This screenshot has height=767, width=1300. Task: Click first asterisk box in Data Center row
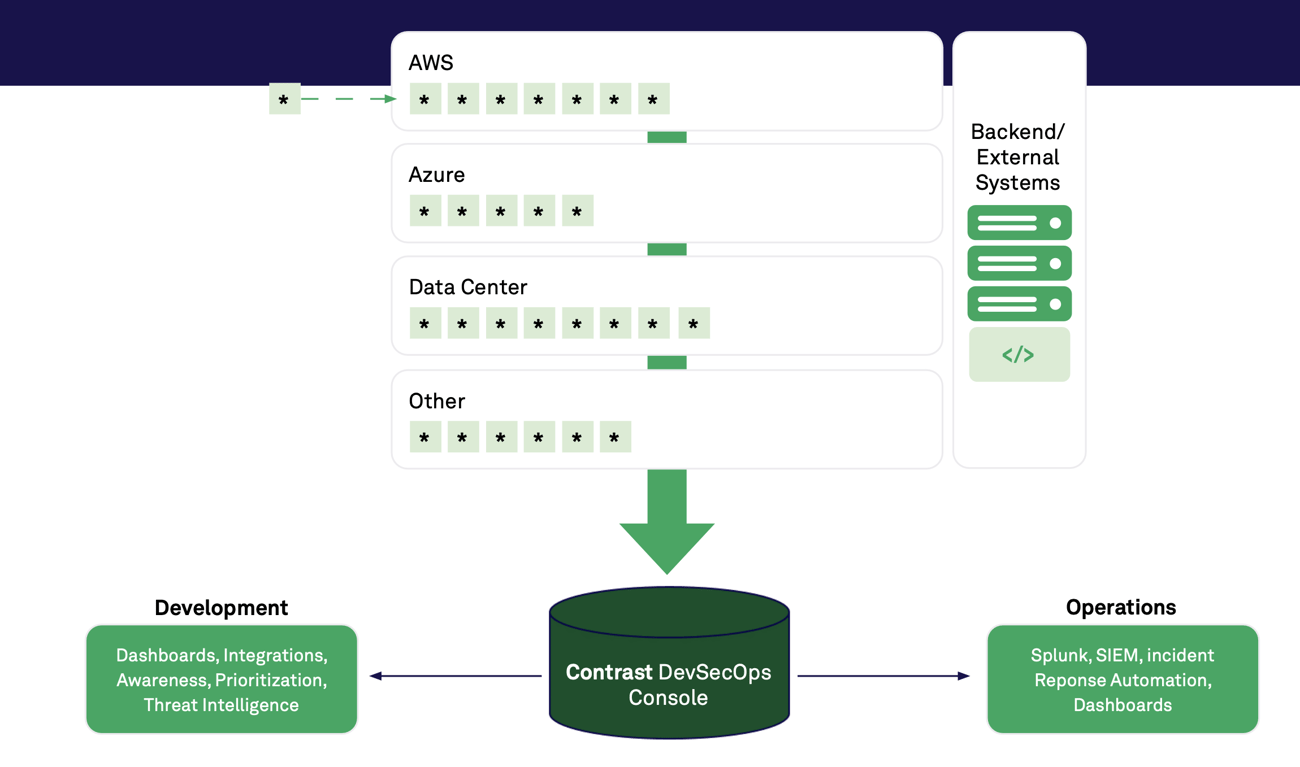pyautogui.click(x=425, y=323)
